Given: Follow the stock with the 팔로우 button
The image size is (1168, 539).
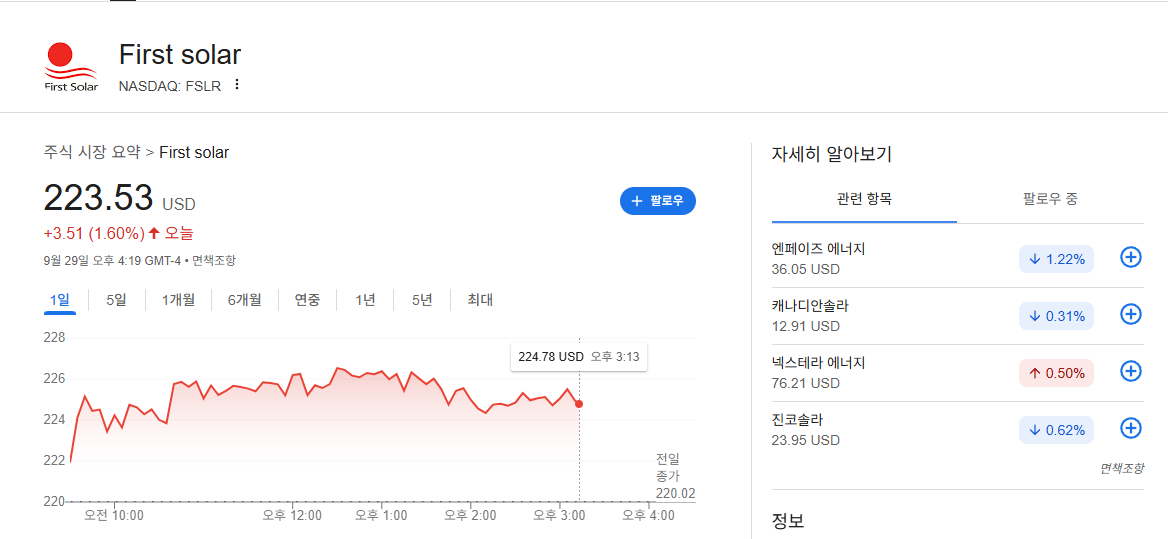Looking at the screenshot, I should [x=658, y=201].
